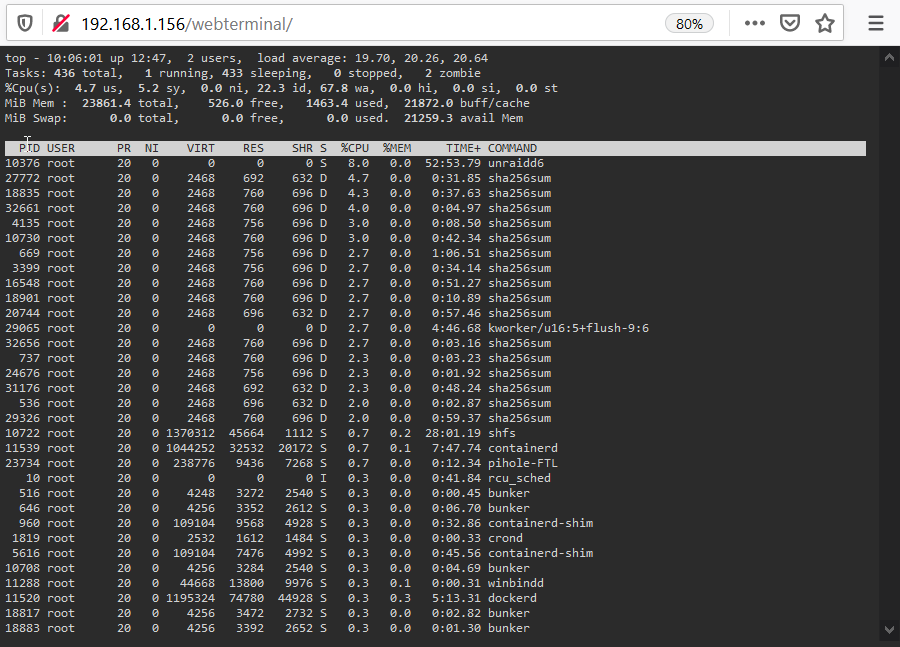Click PID 10376 in the process list
Image resolution: width=900 pixels, height=647 pixels.
(x=22, y=163)
